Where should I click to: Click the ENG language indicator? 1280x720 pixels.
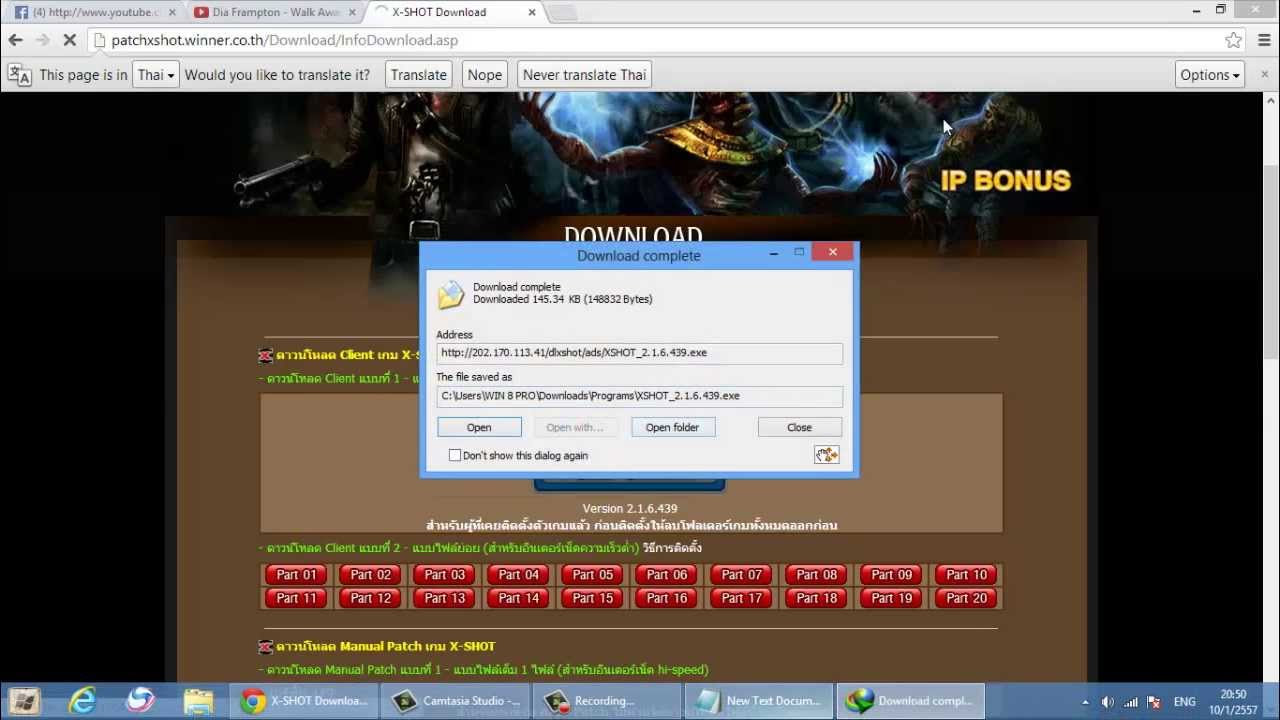1184,702
